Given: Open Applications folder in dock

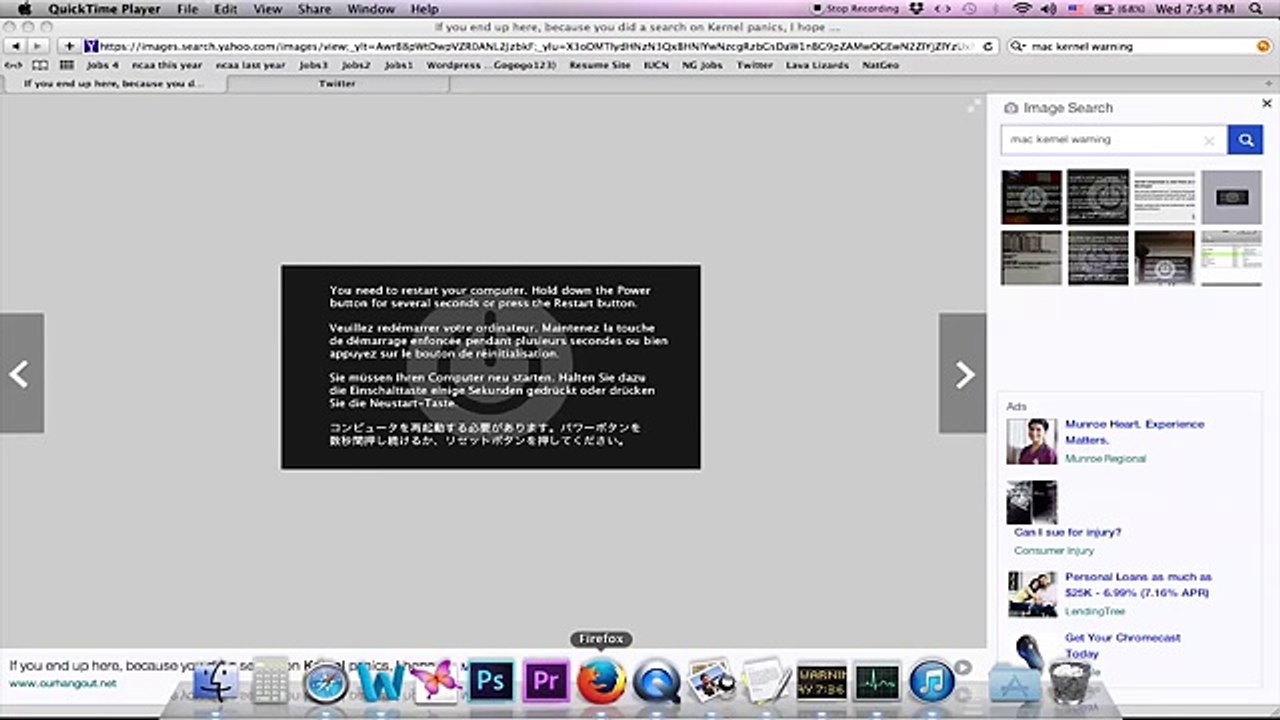Looking at the screenshot, I should tap(1014, 682).
